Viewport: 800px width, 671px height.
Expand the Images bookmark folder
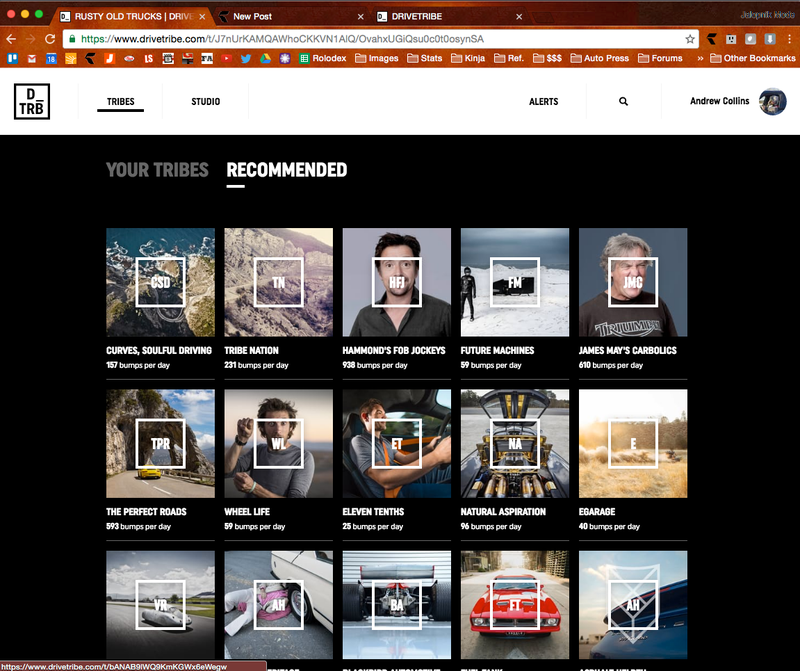coord(377,58)
